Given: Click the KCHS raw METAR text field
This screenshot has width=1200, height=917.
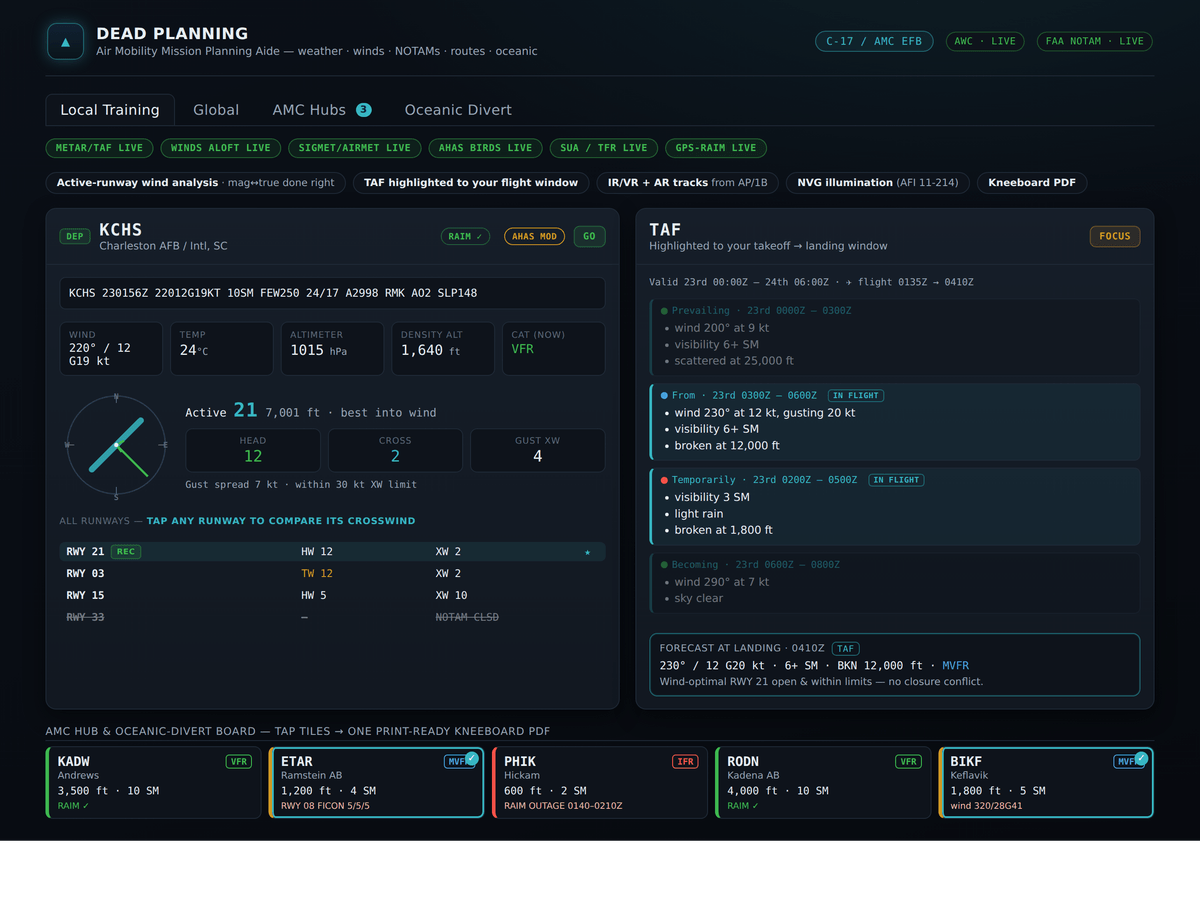Looking at the screenshot, I should click(x=332, y=293).
